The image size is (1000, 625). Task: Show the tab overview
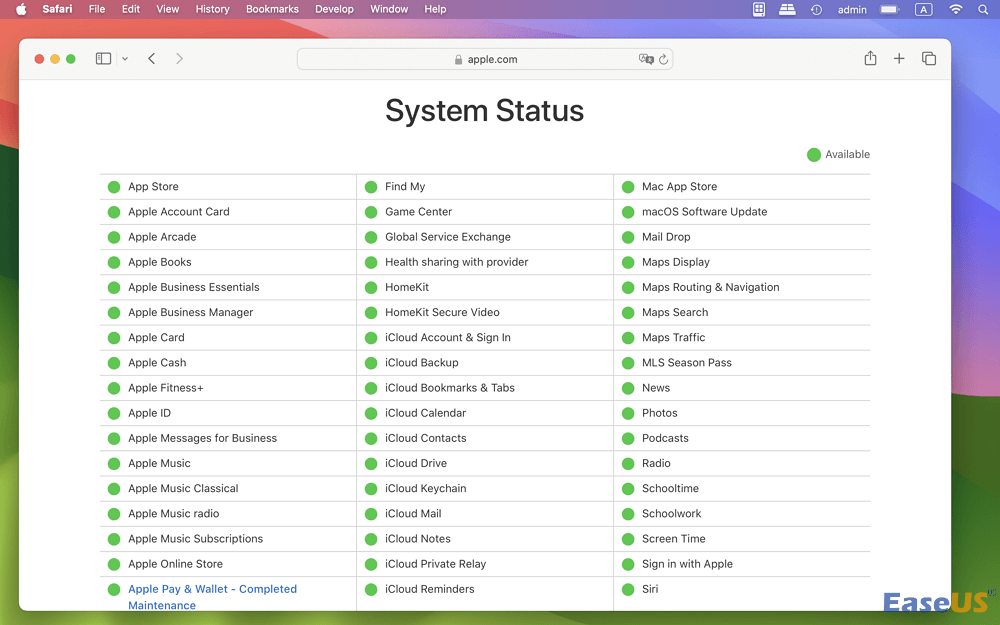pos(929,59)
